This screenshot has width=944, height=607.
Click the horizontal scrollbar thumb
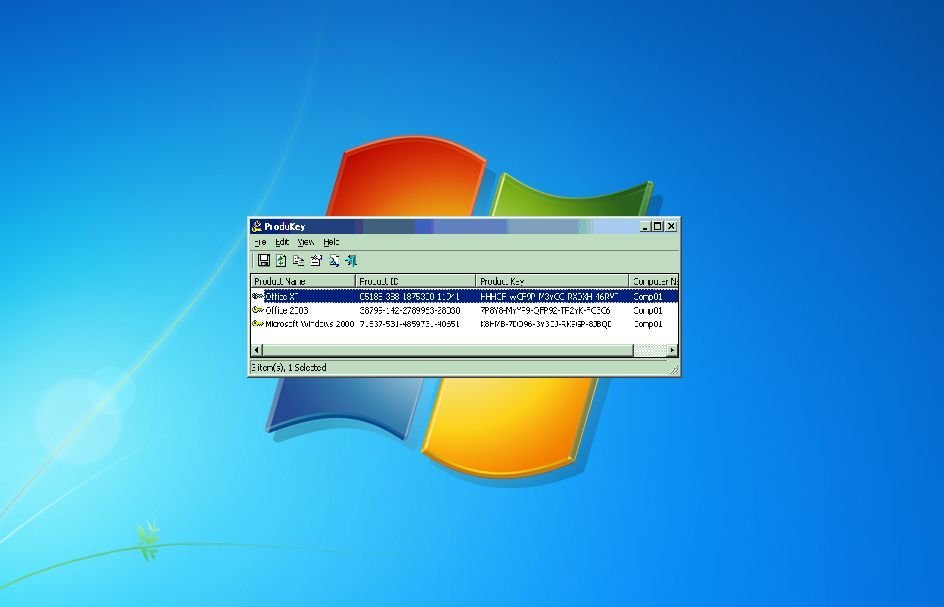[448, 350]
